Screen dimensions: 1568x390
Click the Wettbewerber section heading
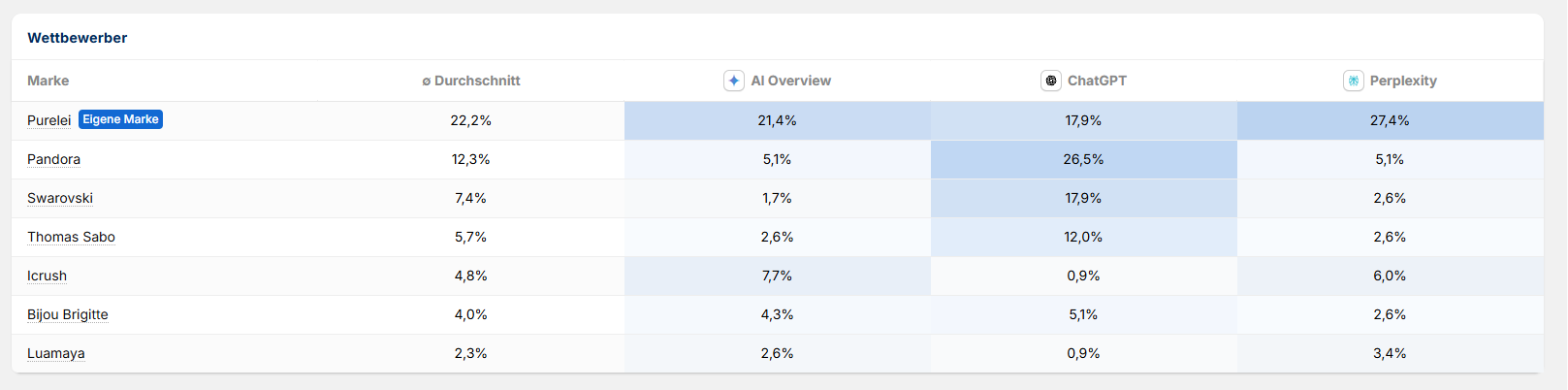point(78,38)
